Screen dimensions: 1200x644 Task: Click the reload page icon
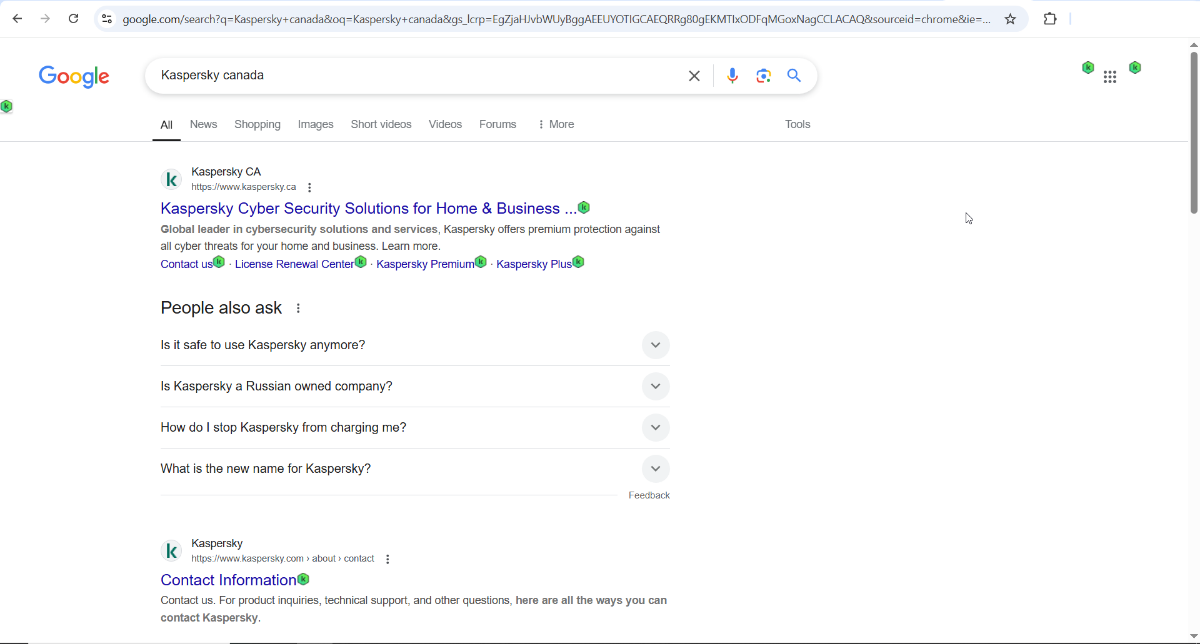coord(73,19)
